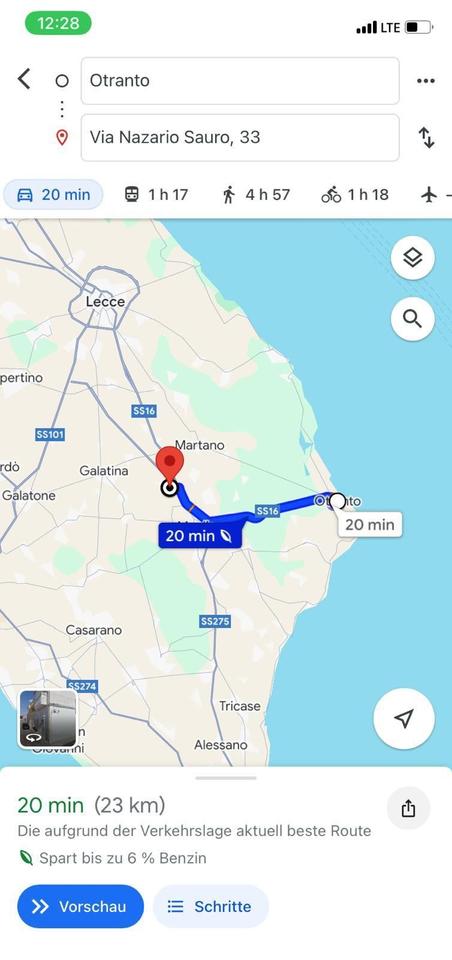The image size is (452, 960).
Task: Click the red destination pin
Action: [x=170, y=465]
